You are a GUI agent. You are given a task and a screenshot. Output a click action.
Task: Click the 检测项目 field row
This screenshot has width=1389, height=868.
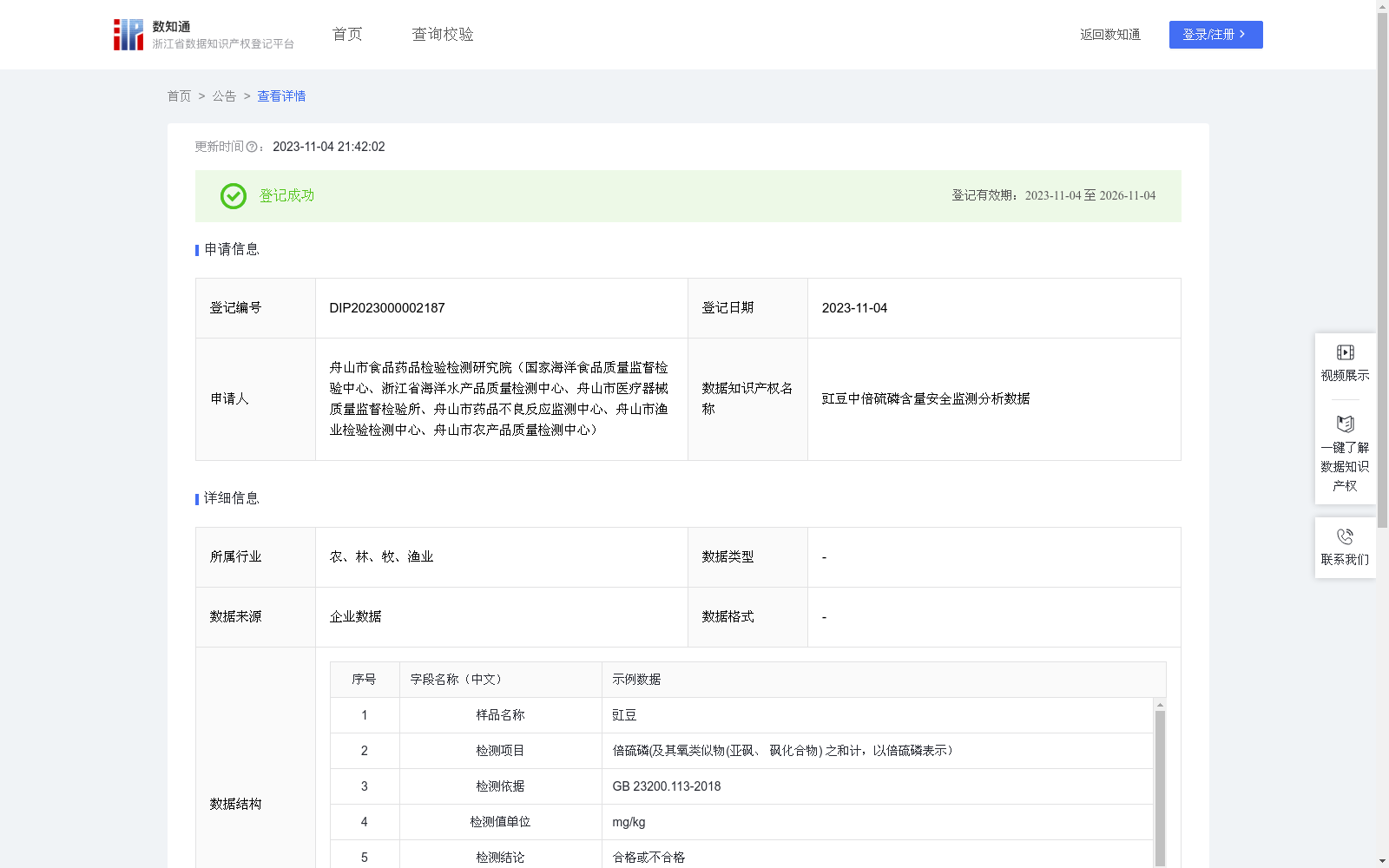coord(741,751)
